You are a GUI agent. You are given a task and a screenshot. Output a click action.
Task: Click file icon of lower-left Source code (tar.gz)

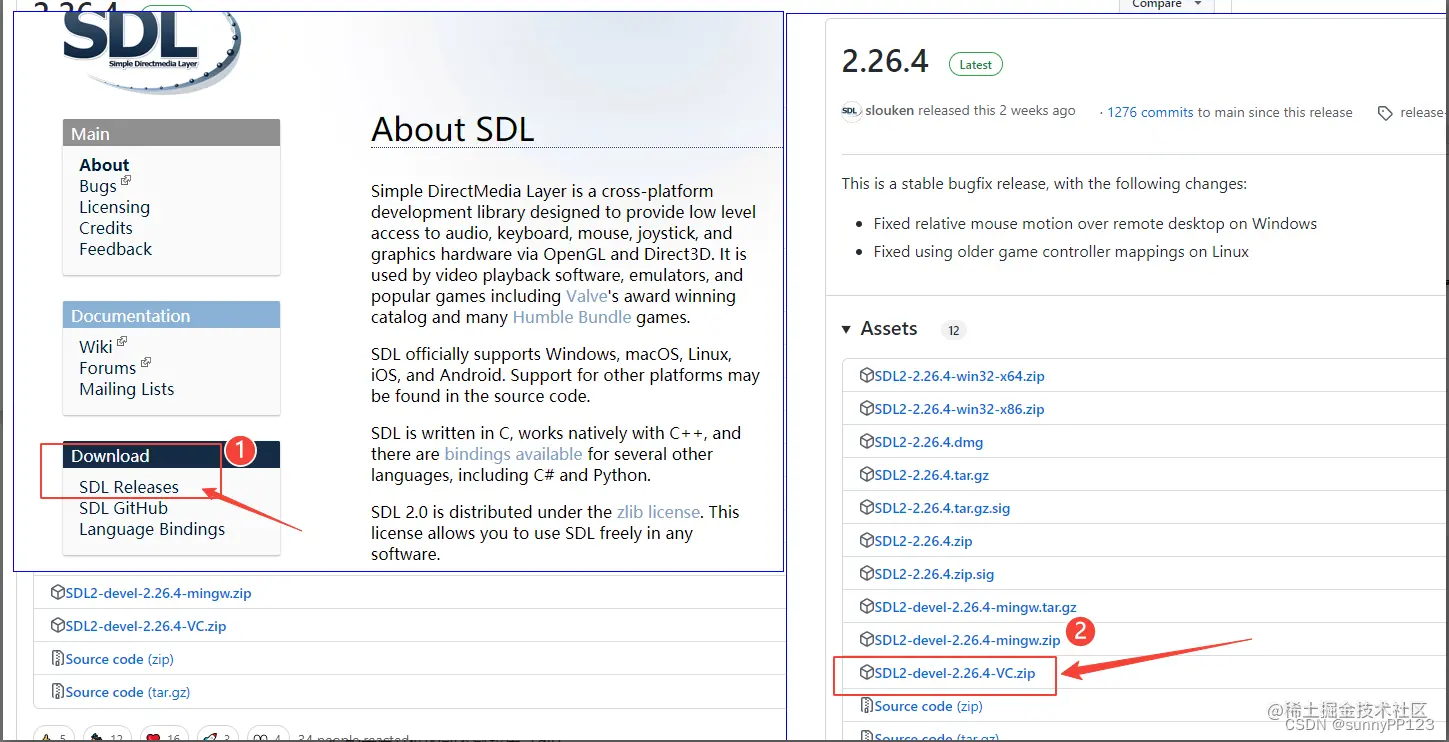coord(58,692)
